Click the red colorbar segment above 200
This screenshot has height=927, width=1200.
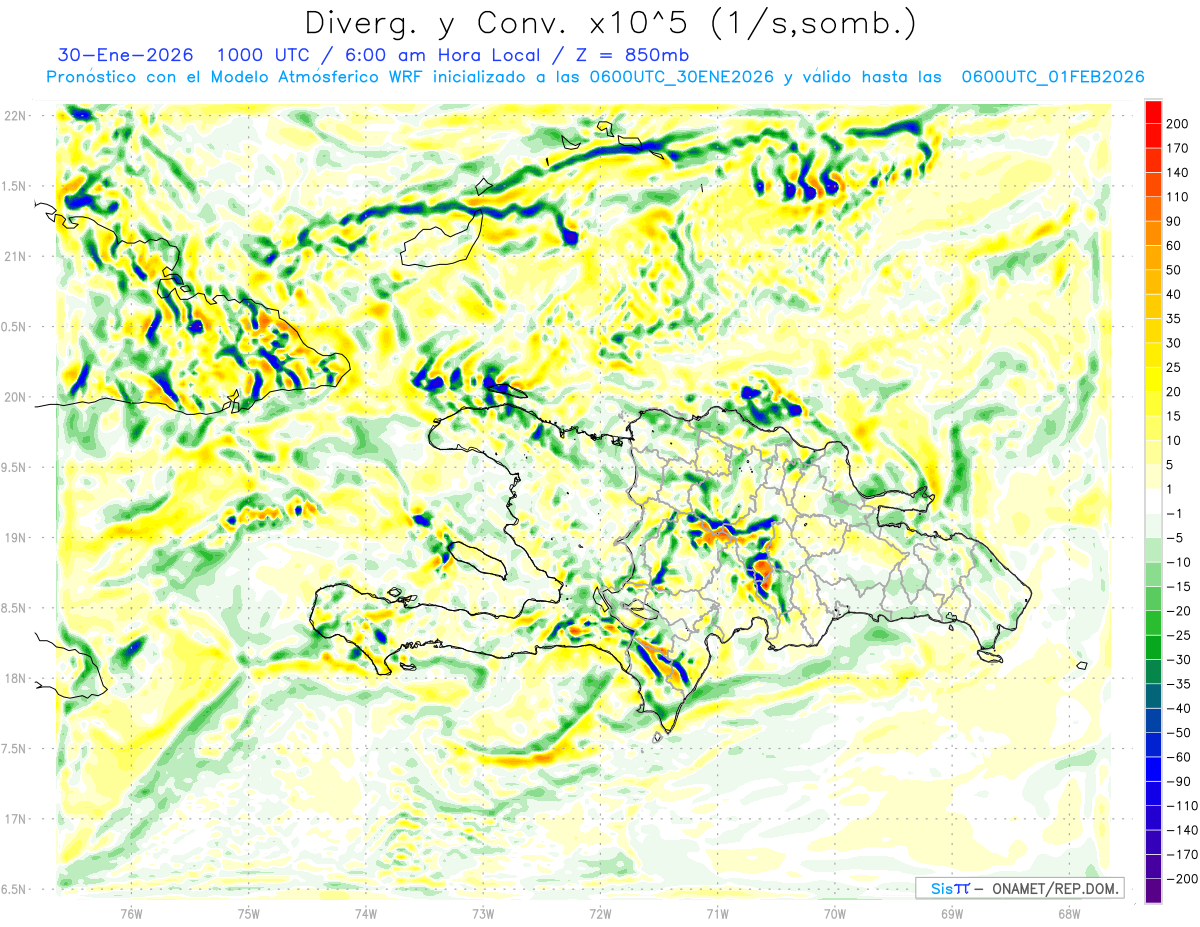1153,112
